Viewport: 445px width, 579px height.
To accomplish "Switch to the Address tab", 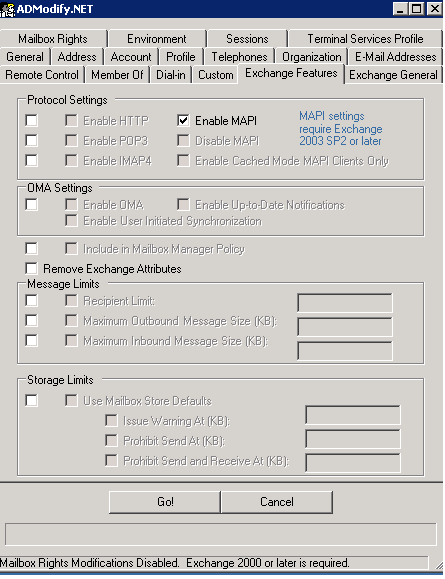I will pyautogui.click(x=77, y=57).
